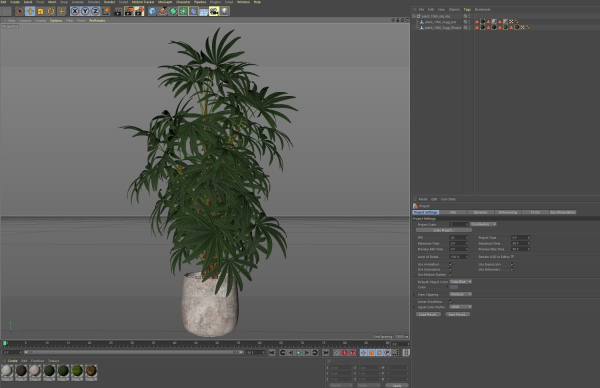The height and width of the screenshot is (388, 600).
Task: Switch to the Info tab
Action: pos(453,212)
